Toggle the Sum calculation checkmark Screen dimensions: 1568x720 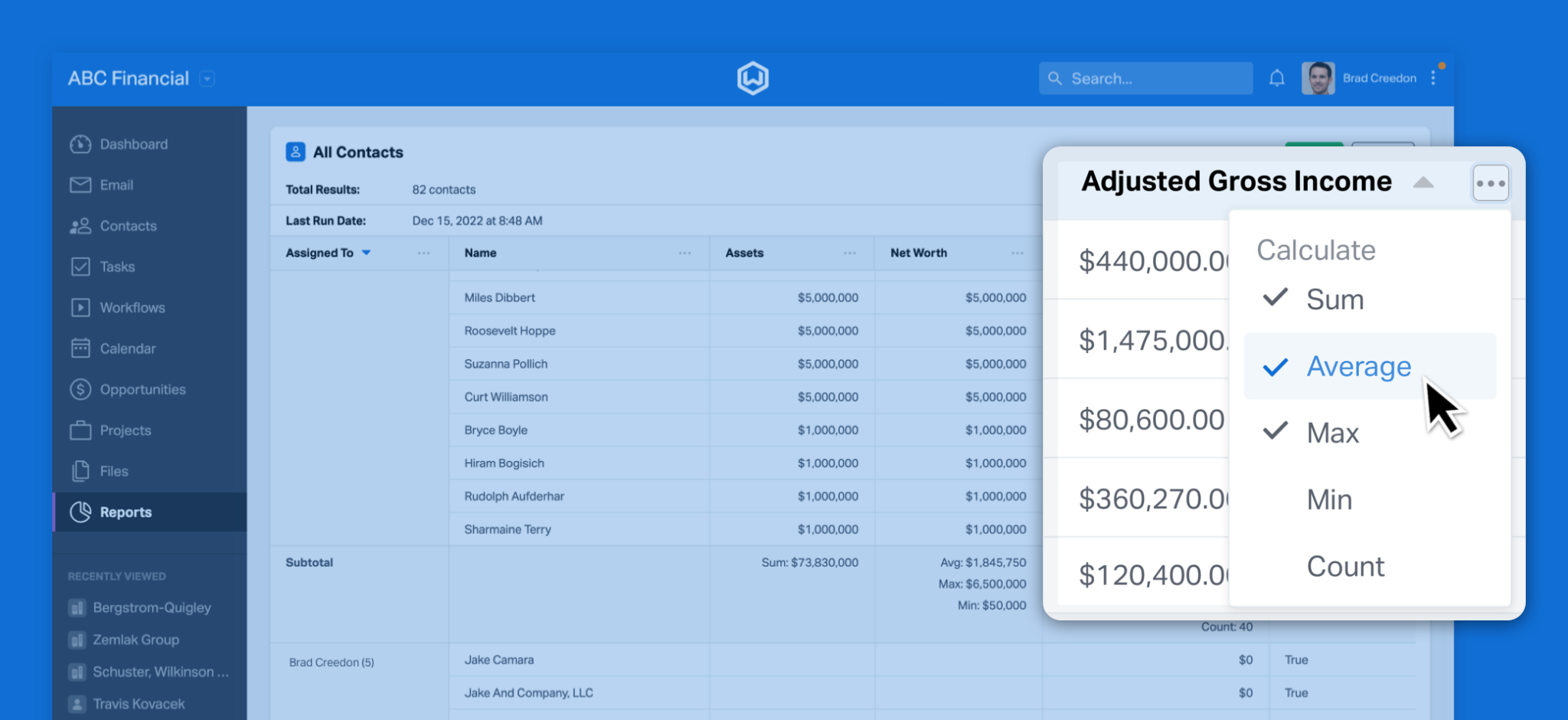pos(1335,299)
